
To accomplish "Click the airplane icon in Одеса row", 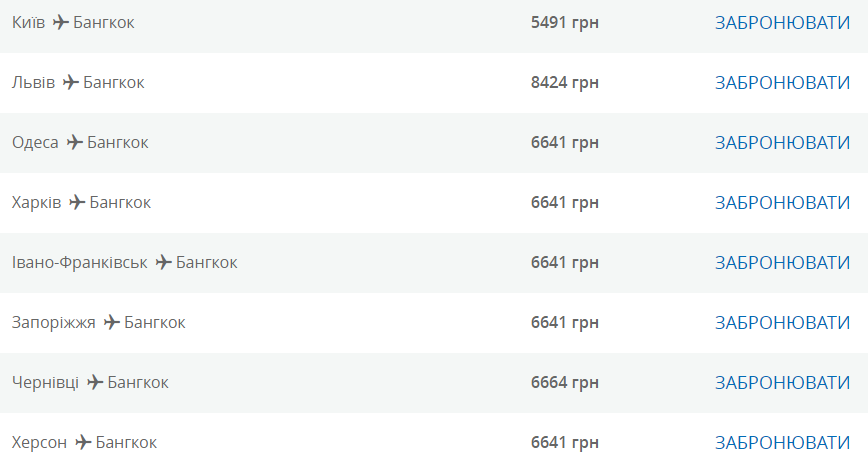I will (75, 142).
